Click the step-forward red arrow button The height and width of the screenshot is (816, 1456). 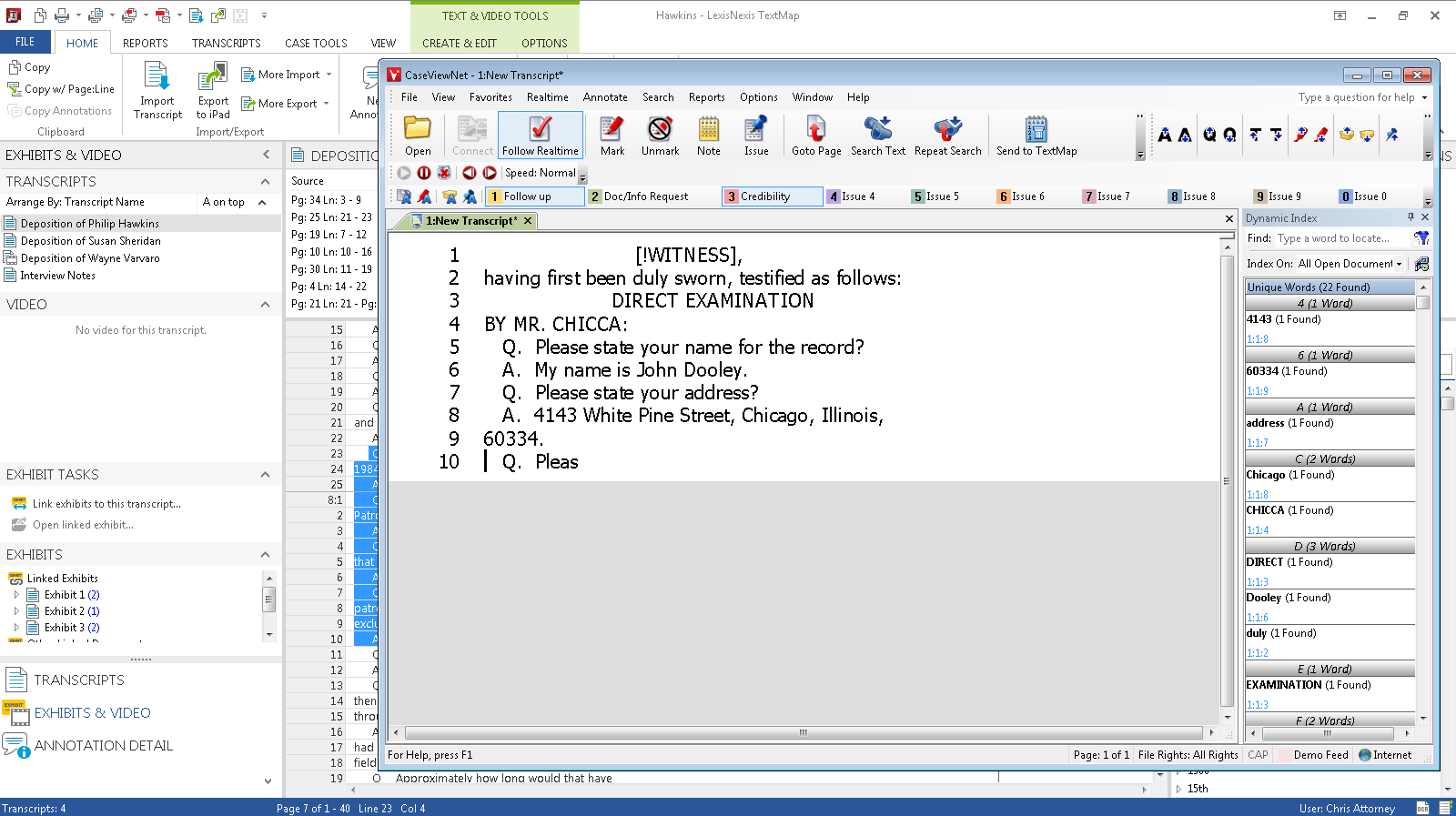click(x=490, y=173)
